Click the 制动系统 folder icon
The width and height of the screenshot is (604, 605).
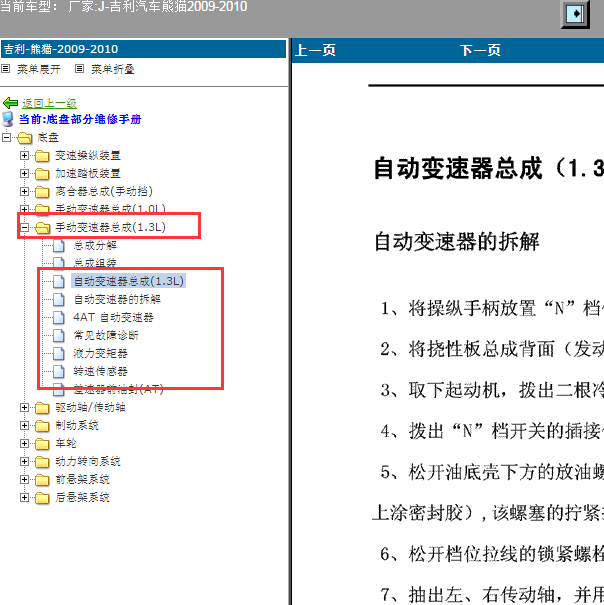pyautogui.click(x=42, y=426)
